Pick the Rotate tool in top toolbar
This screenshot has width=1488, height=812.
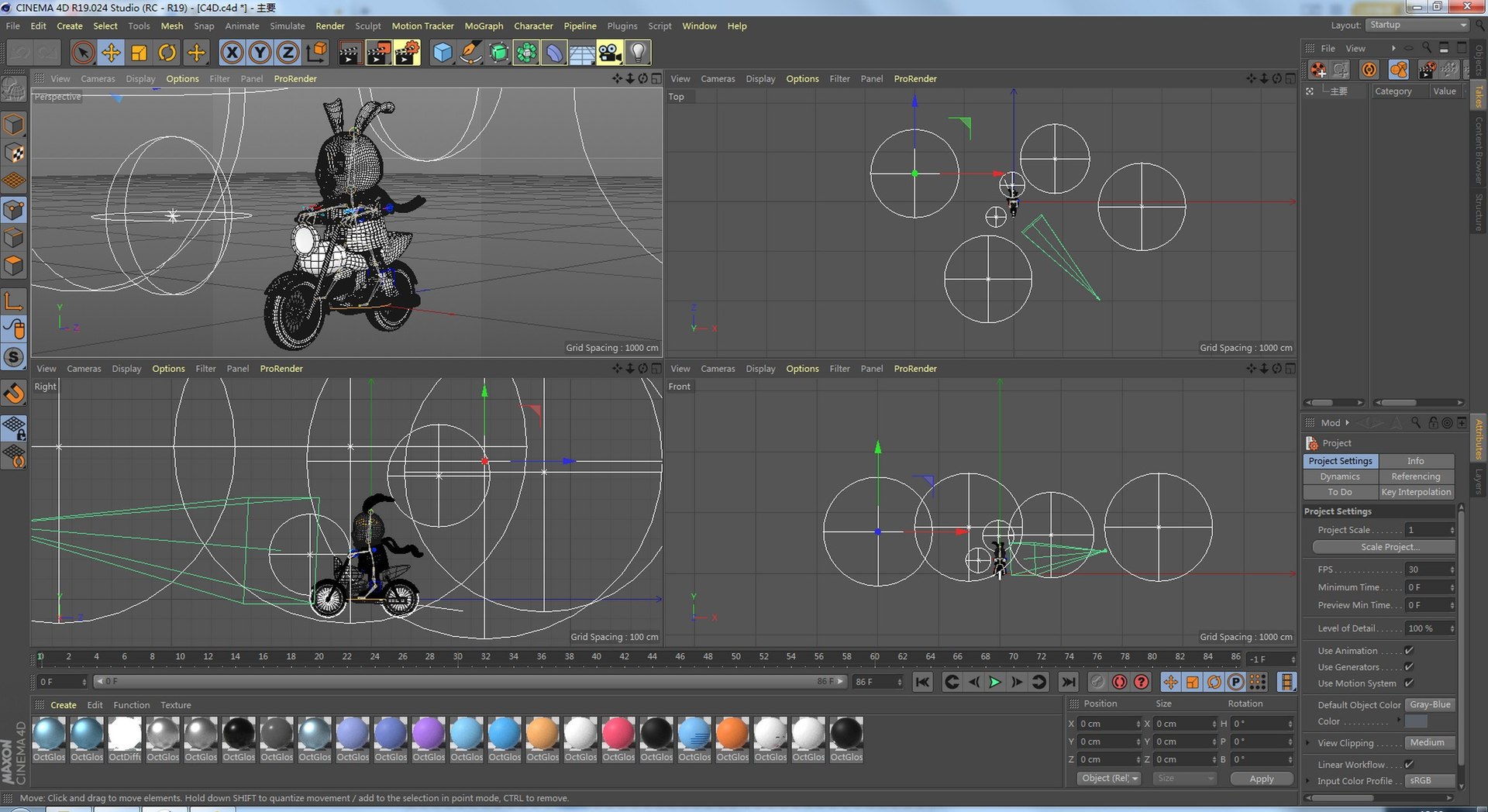167,53
